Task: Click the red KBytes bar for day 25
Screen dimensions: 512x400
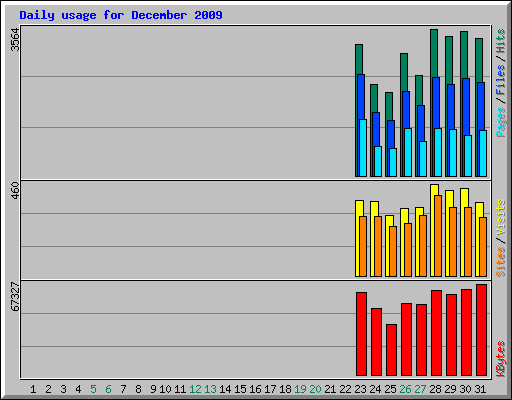Action: (x=391, y=350)
